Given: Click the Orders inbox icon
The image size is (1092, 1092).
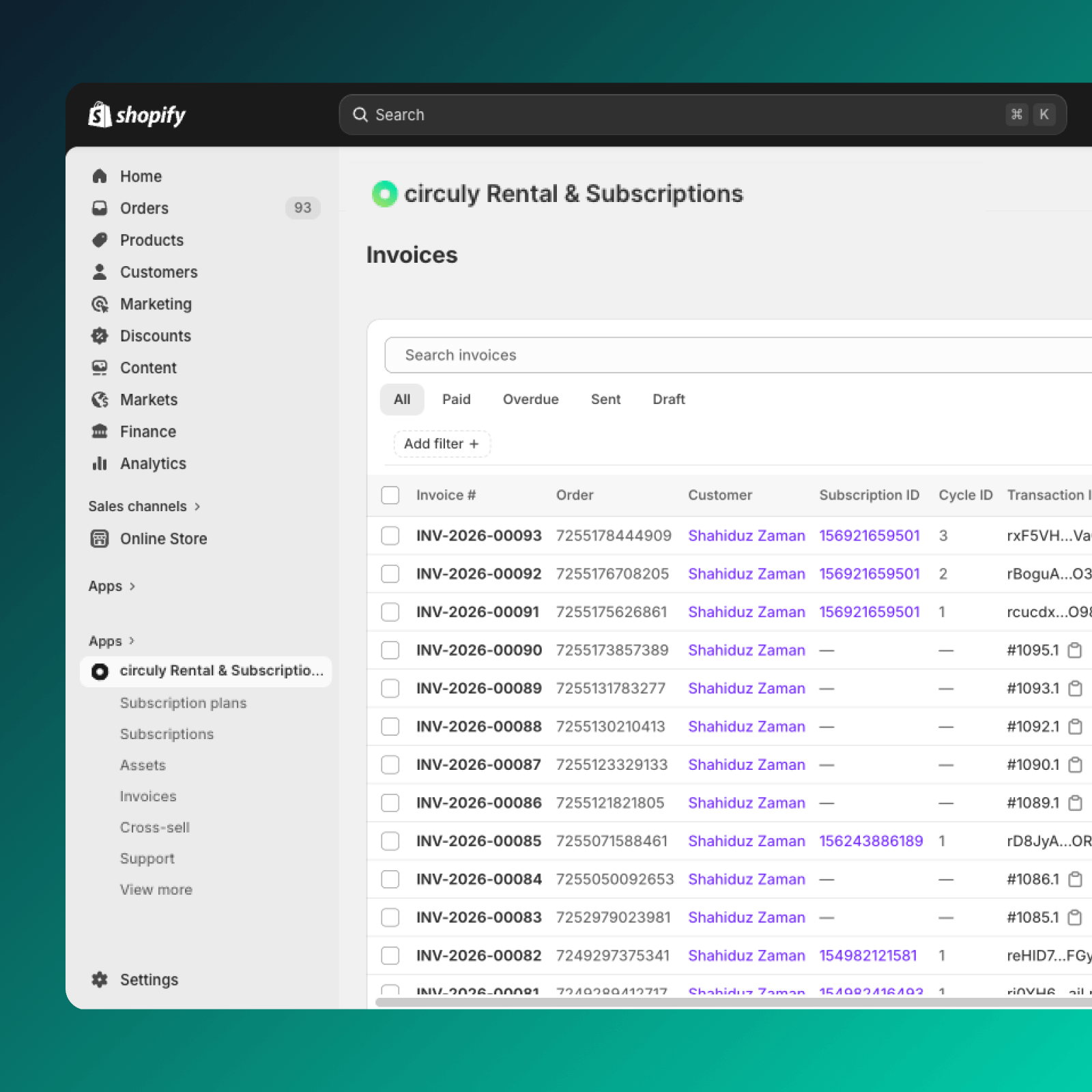Looking at the screenshot, I should 100,208.
